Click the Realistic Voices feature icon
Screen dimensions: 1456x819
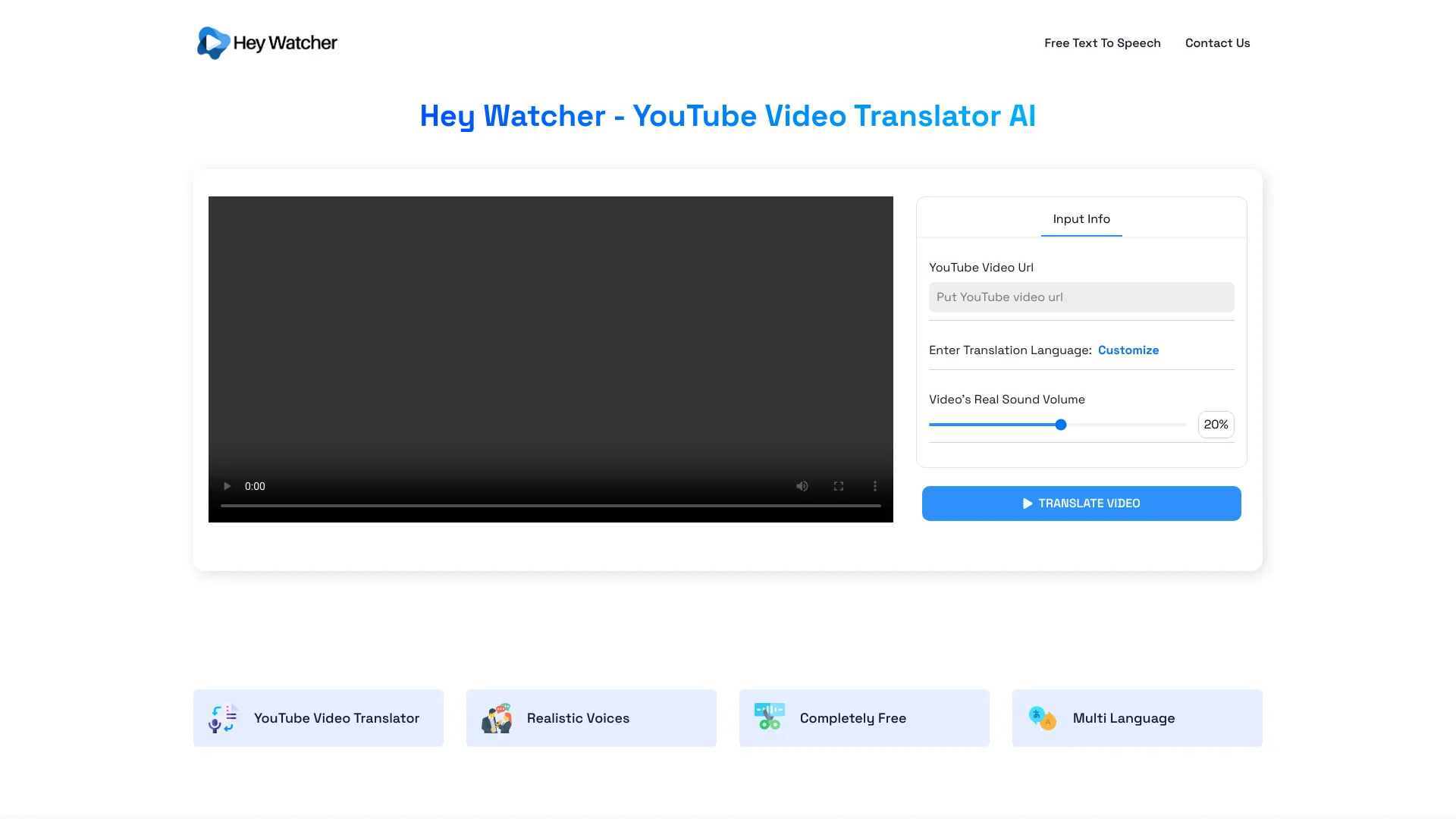point(496,718)
